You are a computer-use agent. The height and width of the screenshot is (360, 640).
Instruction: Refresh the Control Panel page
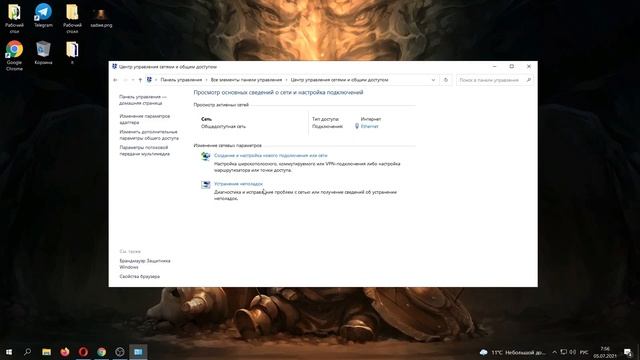coord(446,80)
